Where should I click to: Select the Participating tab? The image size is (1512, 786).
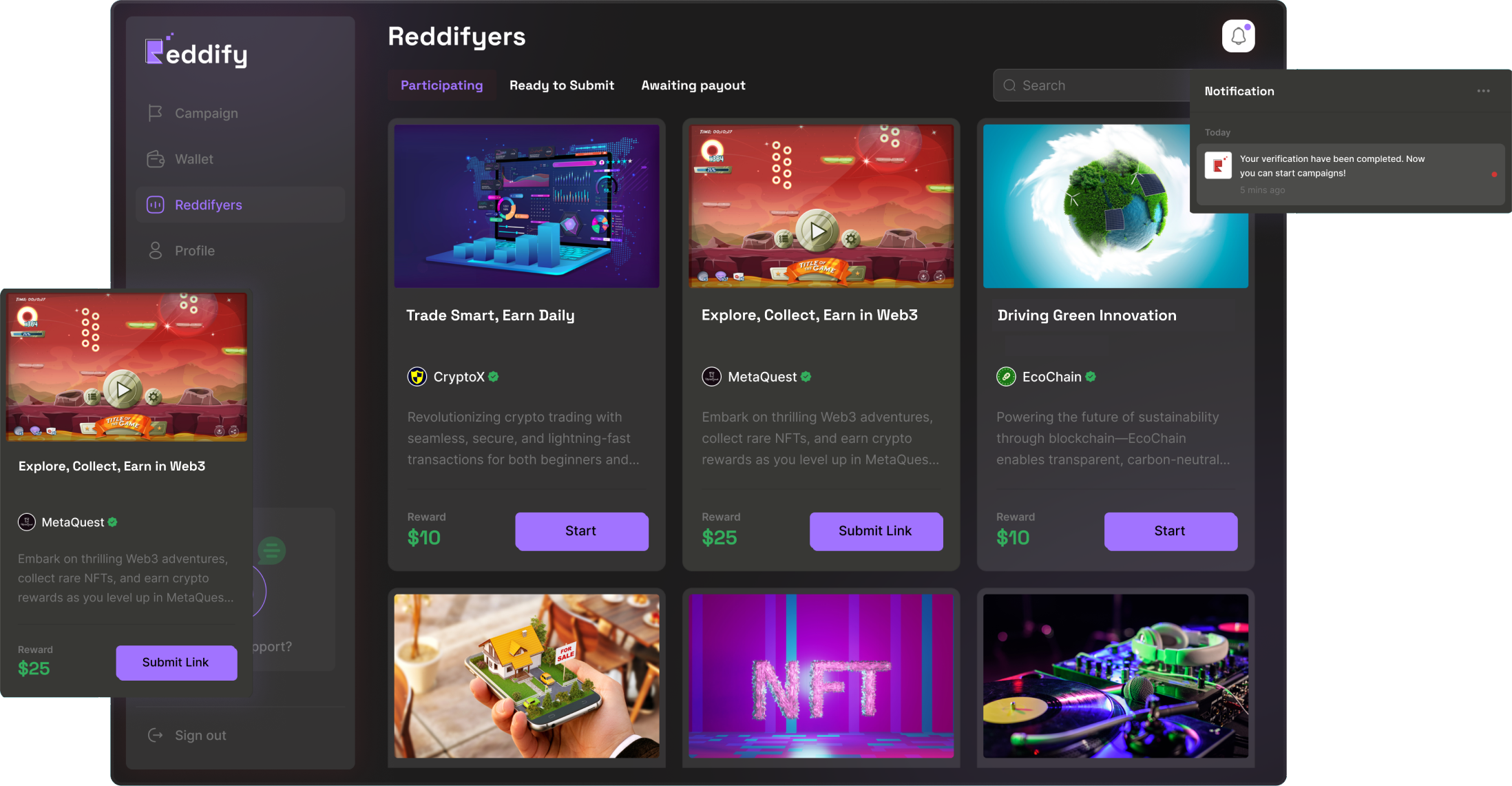click(x=442, y=85)
